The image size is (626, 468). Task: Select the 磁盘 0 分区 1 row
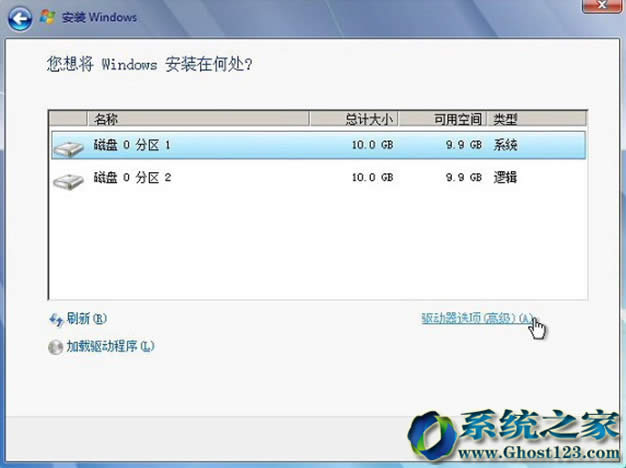point(133,146)
